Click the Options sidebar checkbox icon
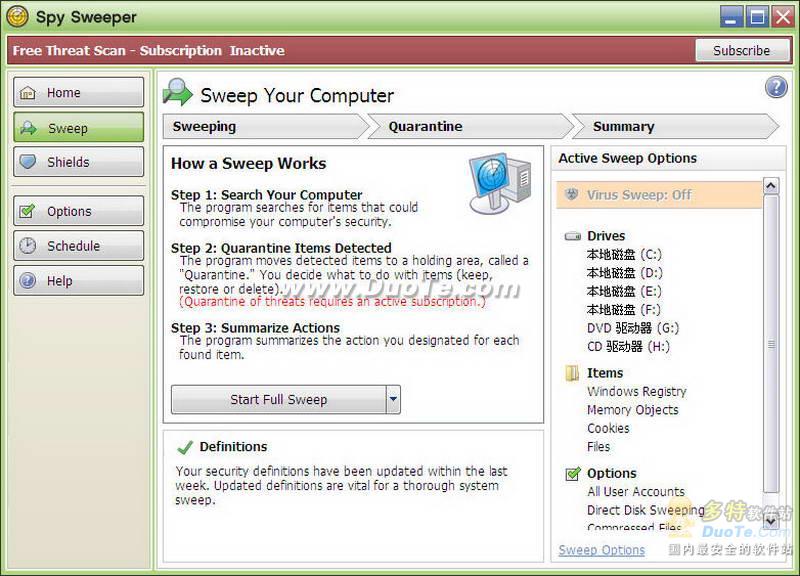Image resolution: width=800 pixels, height=576 pixels. (x=27, y=211)
